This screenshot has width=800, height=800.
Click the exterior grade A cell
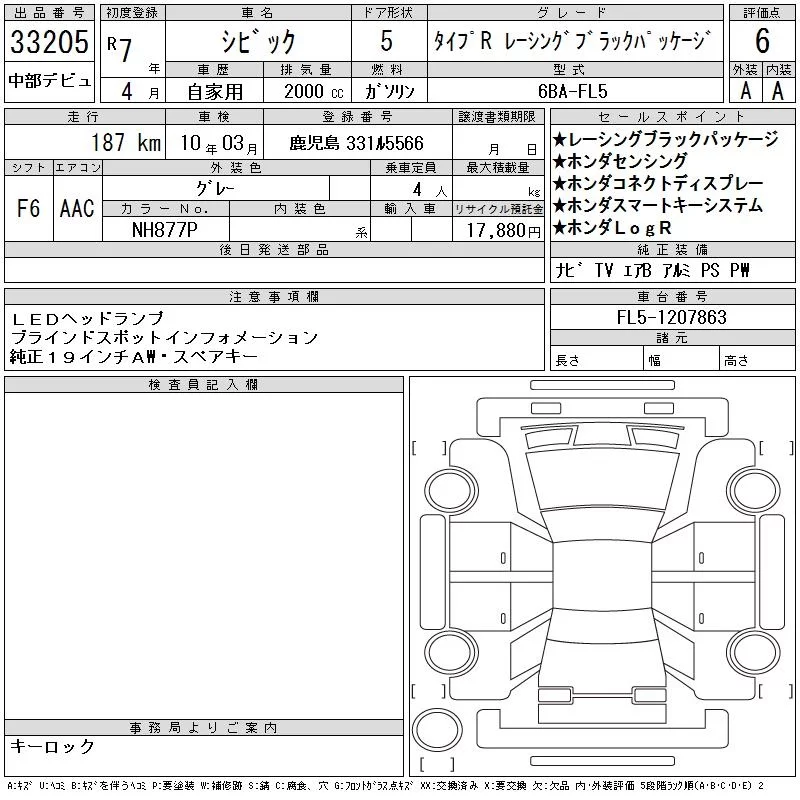tap(745, 91)
